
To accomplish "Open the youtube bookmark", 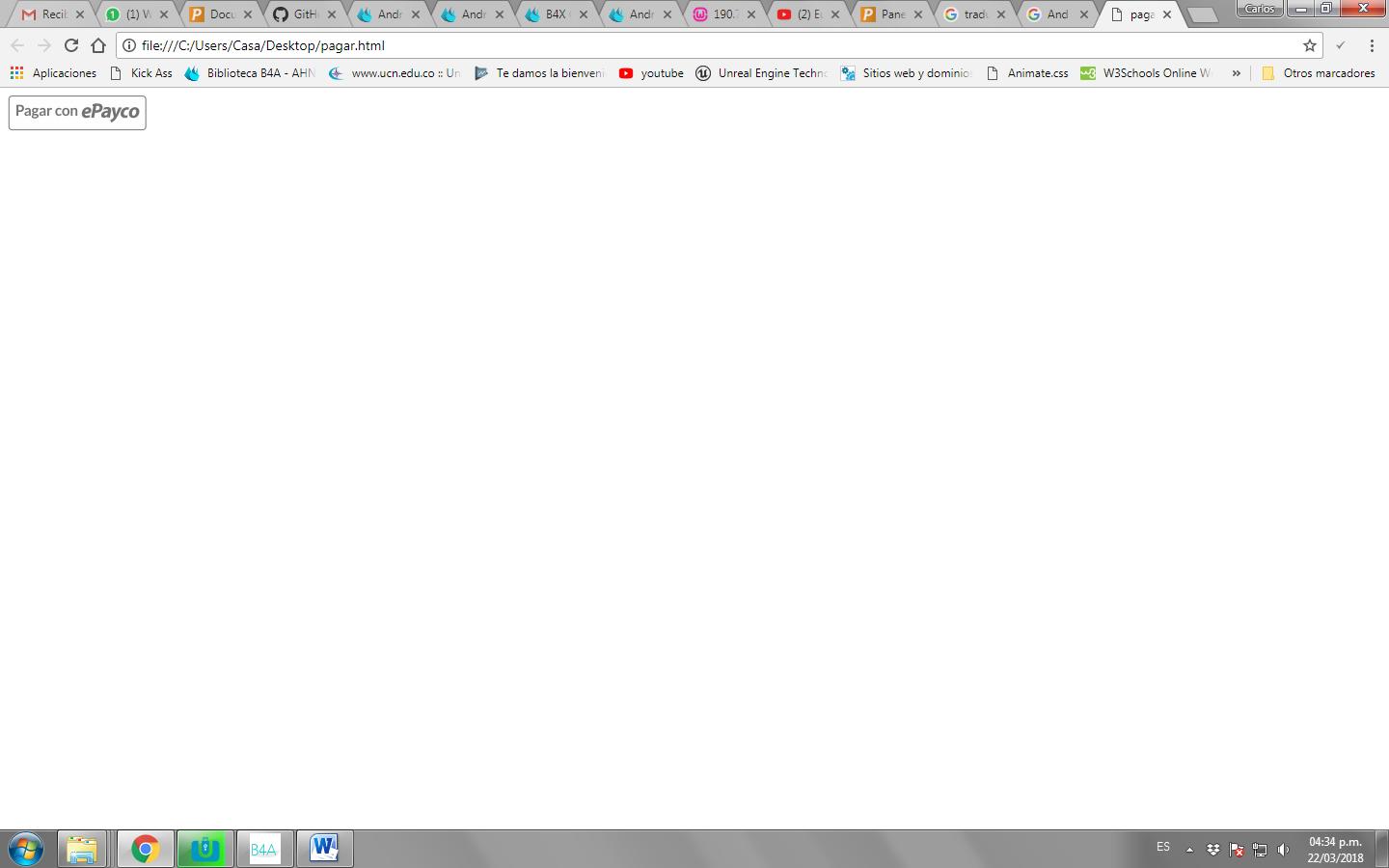I will pos(651,73).
